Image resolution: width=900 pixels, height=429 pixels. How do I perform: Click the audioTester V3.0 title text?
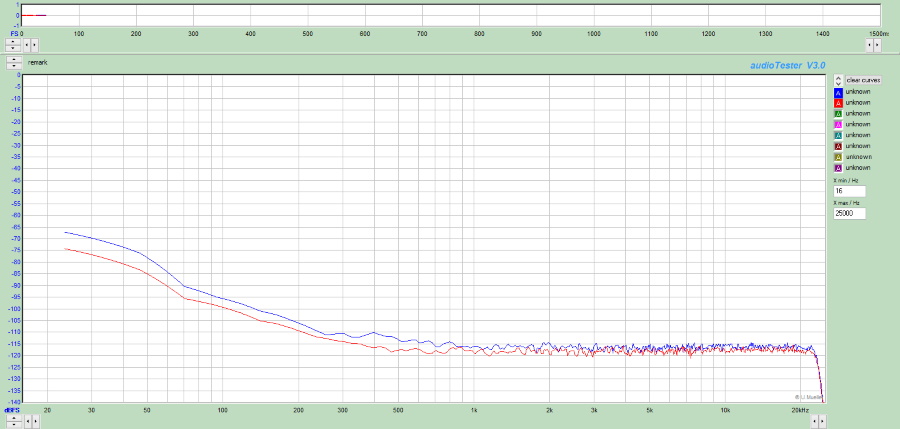788,65
